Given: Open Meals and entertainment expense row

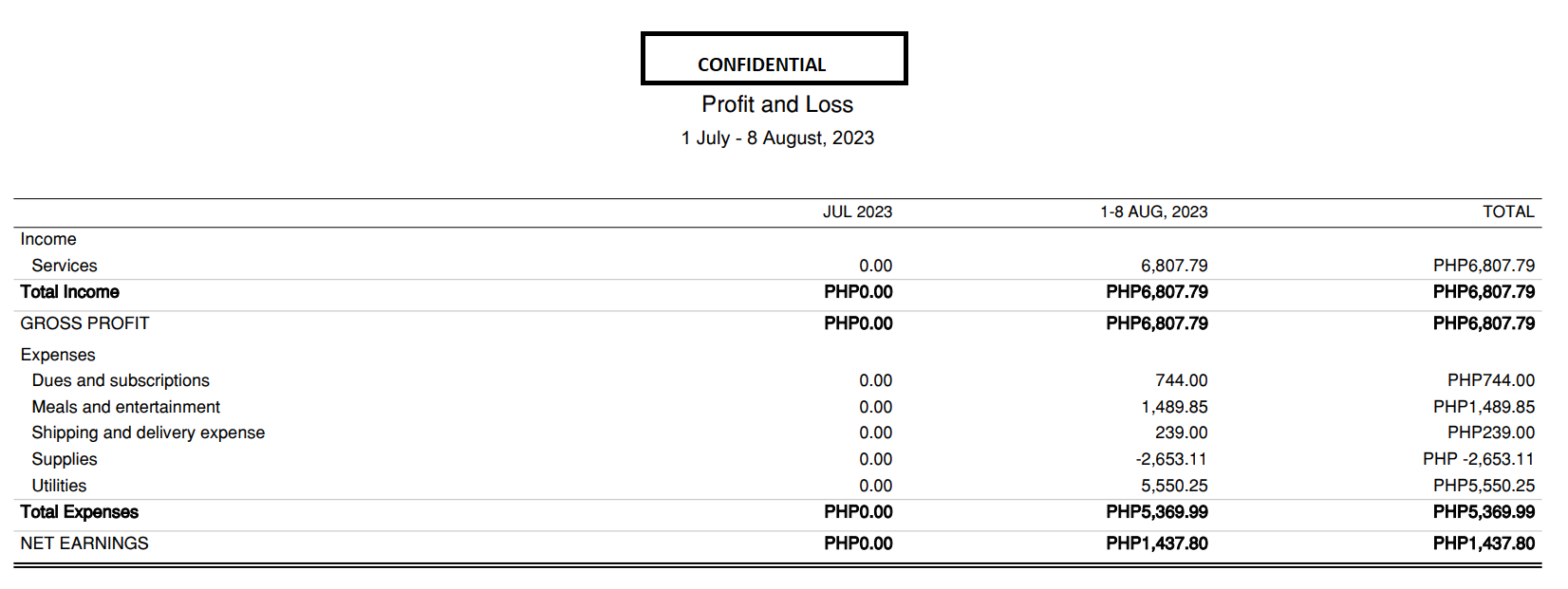Looking at the screenshot, I should [125, 407].
